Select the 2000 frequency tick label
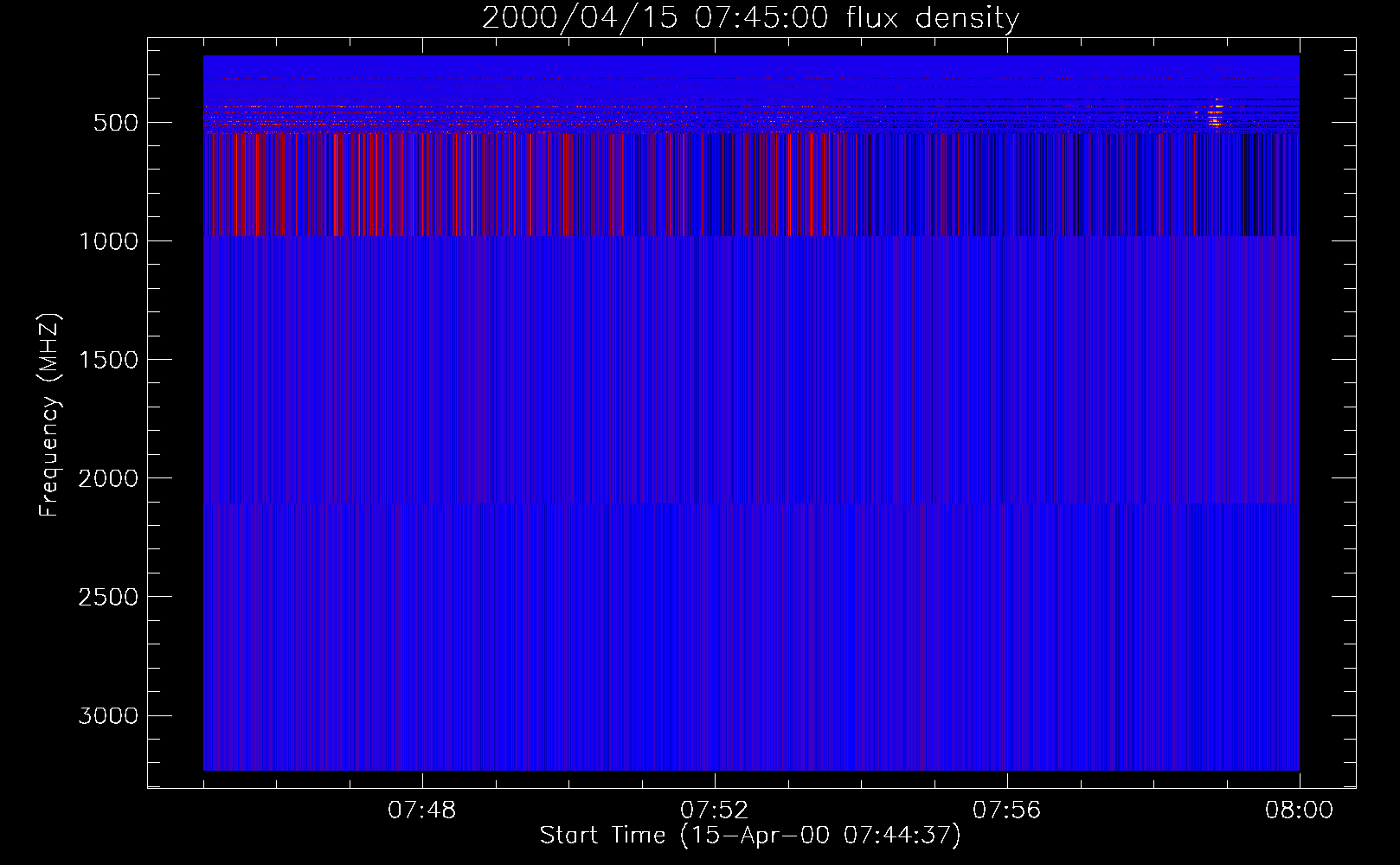Image resolution: width=1400 pixels, height=865 pixels. (108, 478)
